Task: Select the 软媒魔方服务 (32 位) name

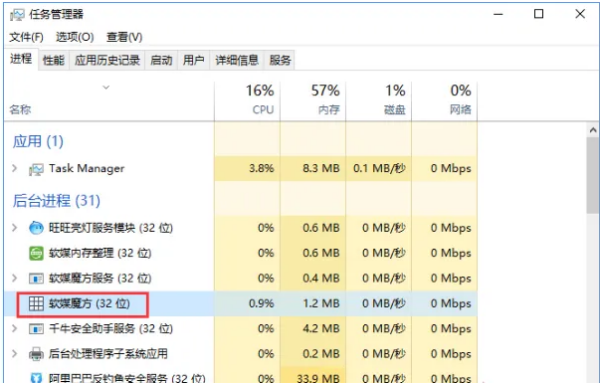Action: [100, 278]
